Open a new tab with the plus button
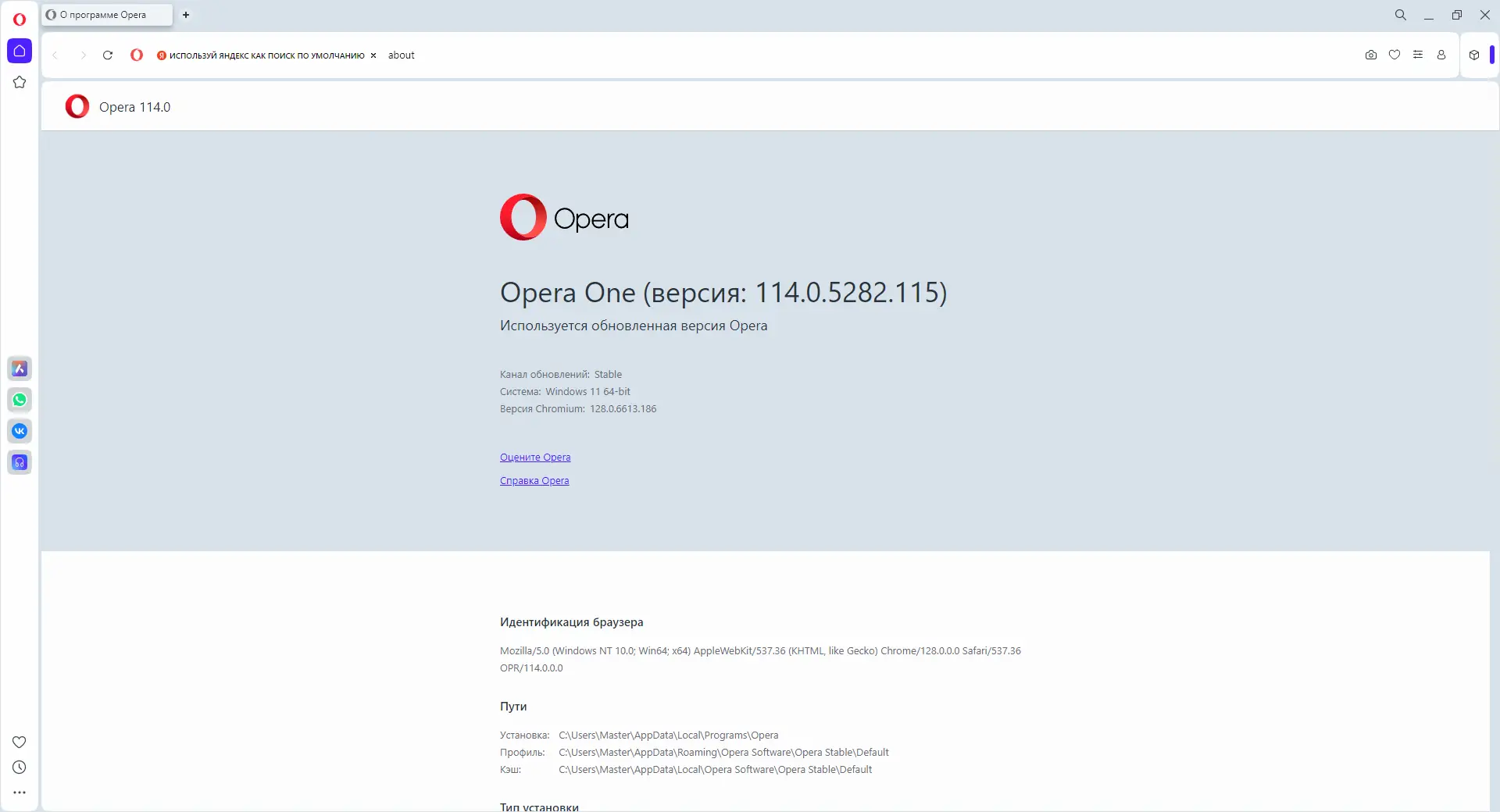Image resolution: width=1500 pixels, height=812 pixels. tap(186, 15)
